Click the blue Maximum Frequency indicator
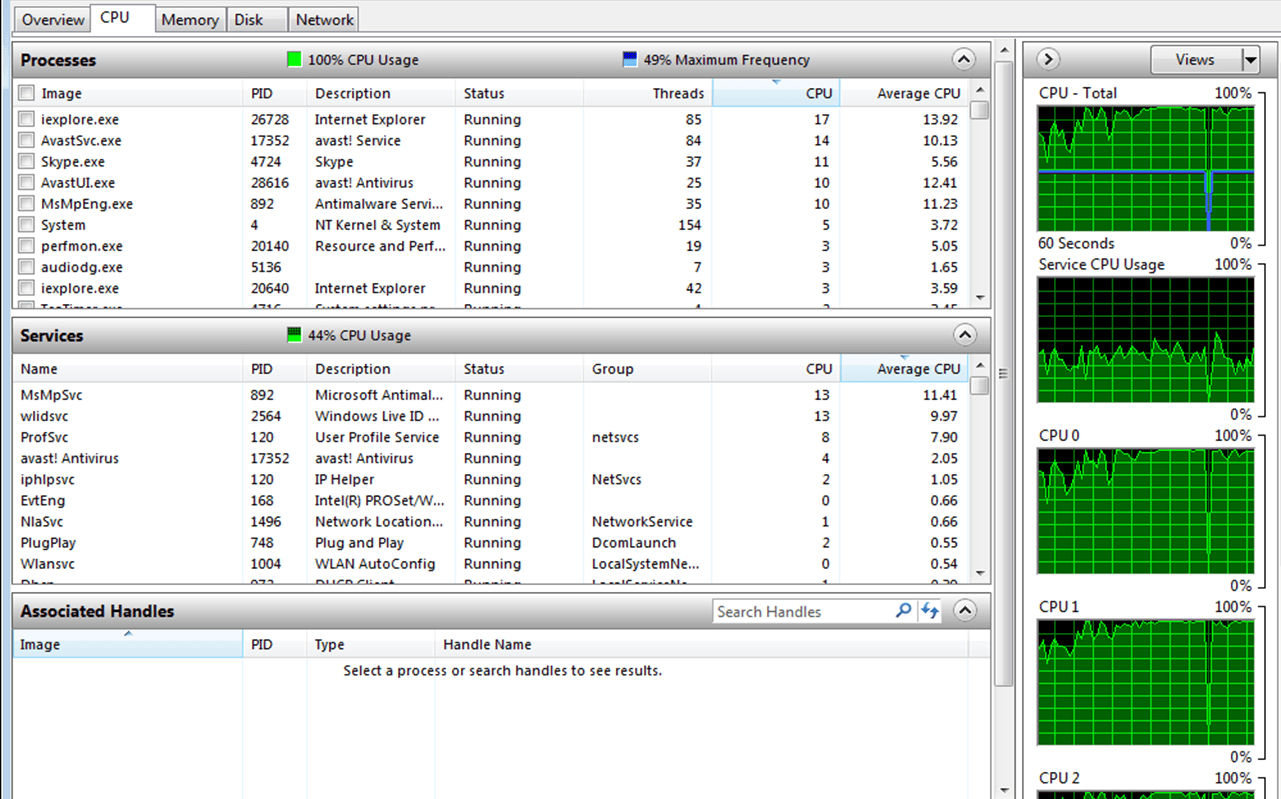The height and width of the screenshot is (799, 1281). coord(630,60)
